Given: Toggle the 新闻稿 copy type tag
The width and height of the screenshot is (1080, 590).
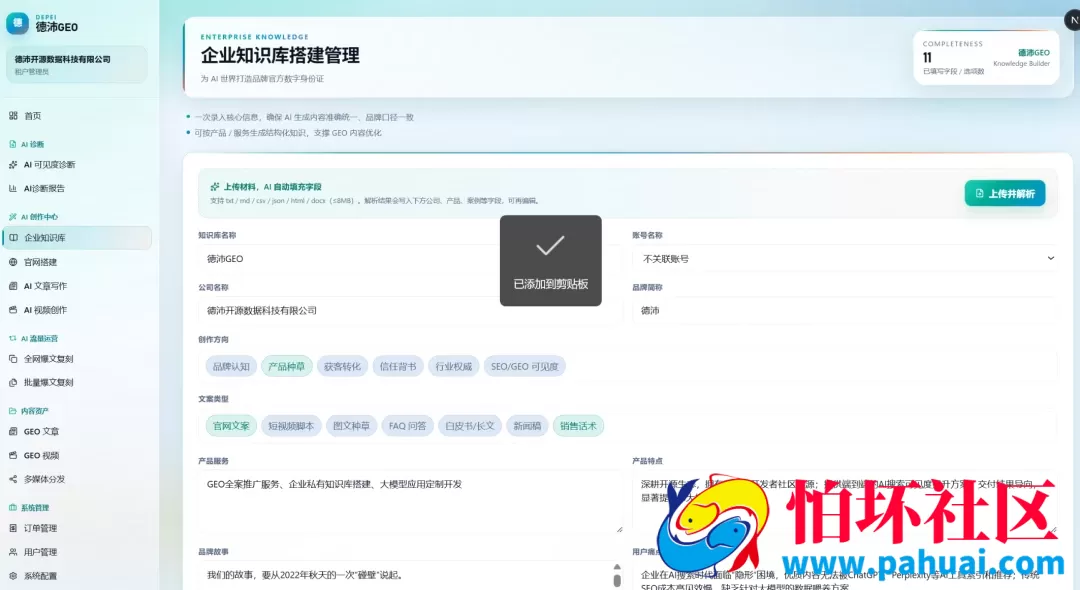Looking at the screenshot, I should click(x=527, y=425).
